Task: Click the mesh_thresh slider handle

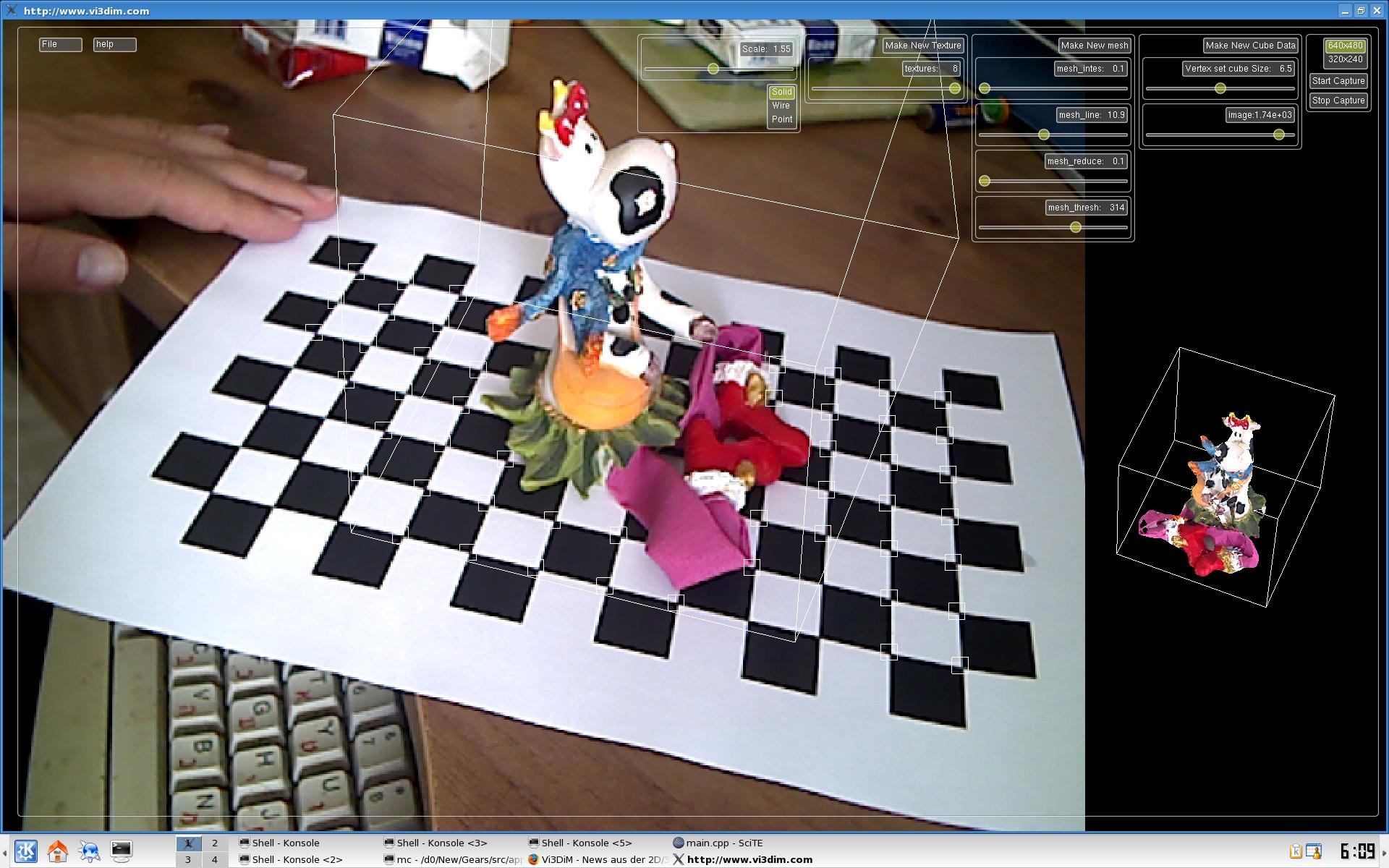Action: 1076,227
